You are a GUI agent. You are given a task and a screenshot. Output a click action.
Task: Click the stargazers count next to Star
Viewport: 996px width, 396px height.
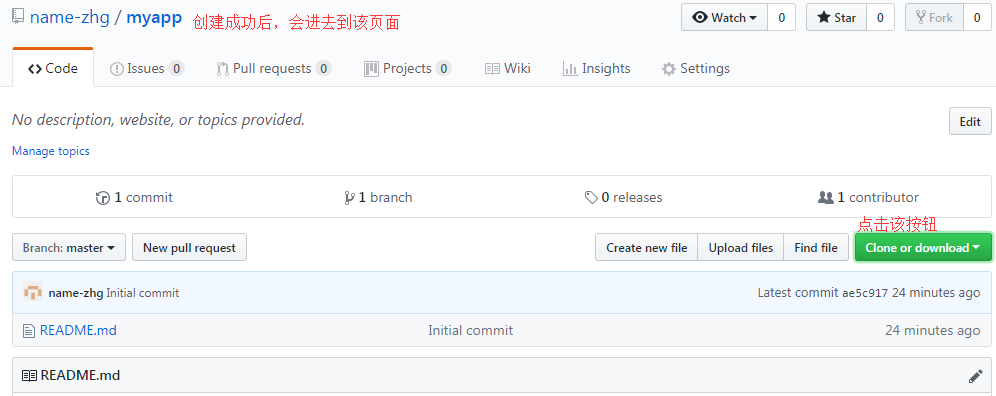click(880, 17)
